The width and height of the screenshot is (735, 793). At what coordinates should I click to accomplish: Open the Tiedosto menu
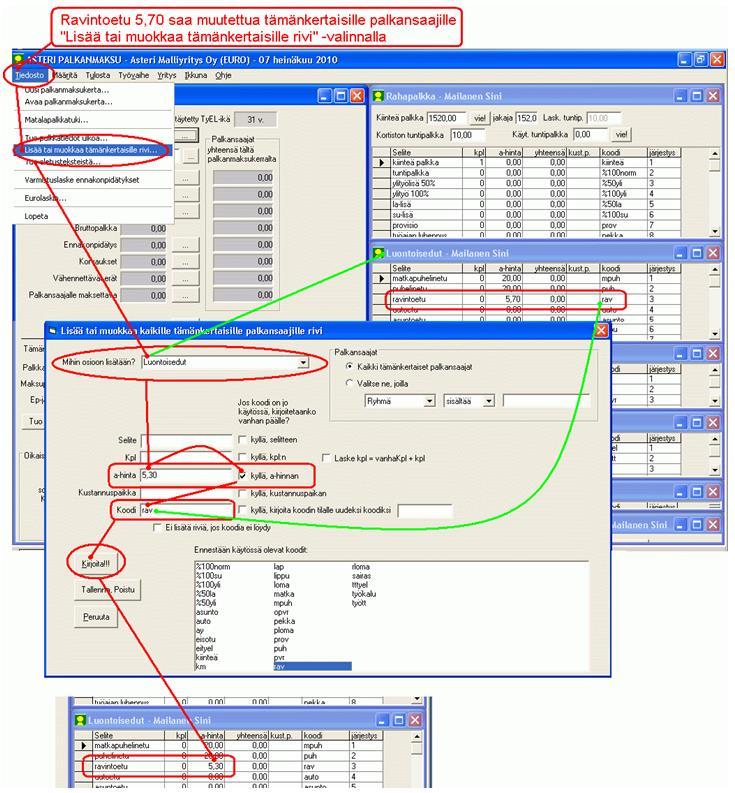(29, 75)
